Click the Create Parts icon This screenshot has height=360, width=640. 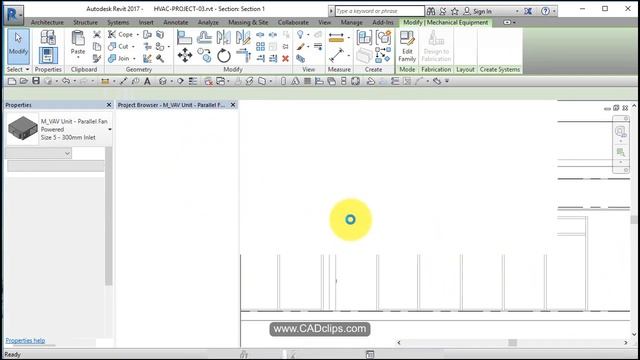364,55
